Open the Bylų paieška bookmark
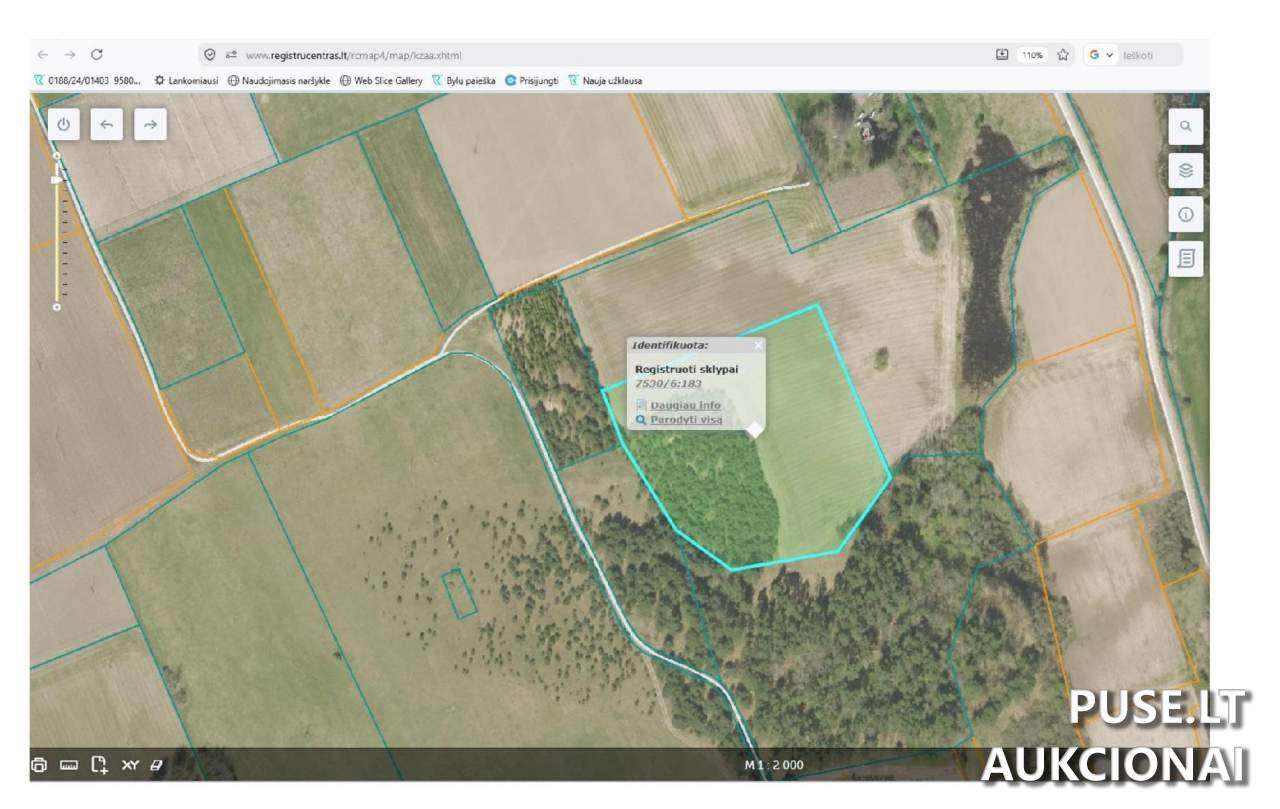Screen dimensions: 1280x809 (463, 80)
